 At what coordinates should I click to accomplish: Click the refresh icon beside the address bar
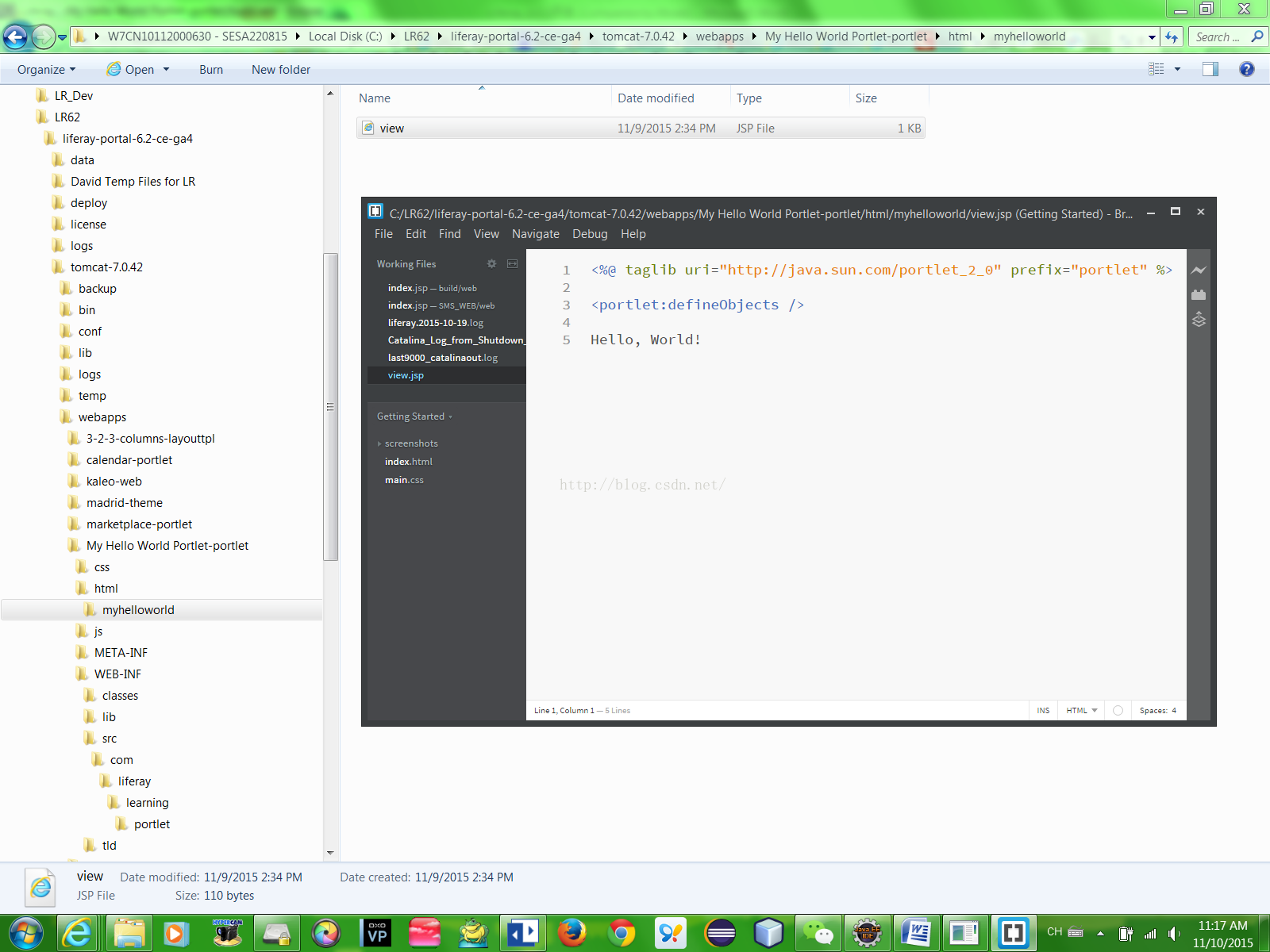click(x=1171, y=36)
